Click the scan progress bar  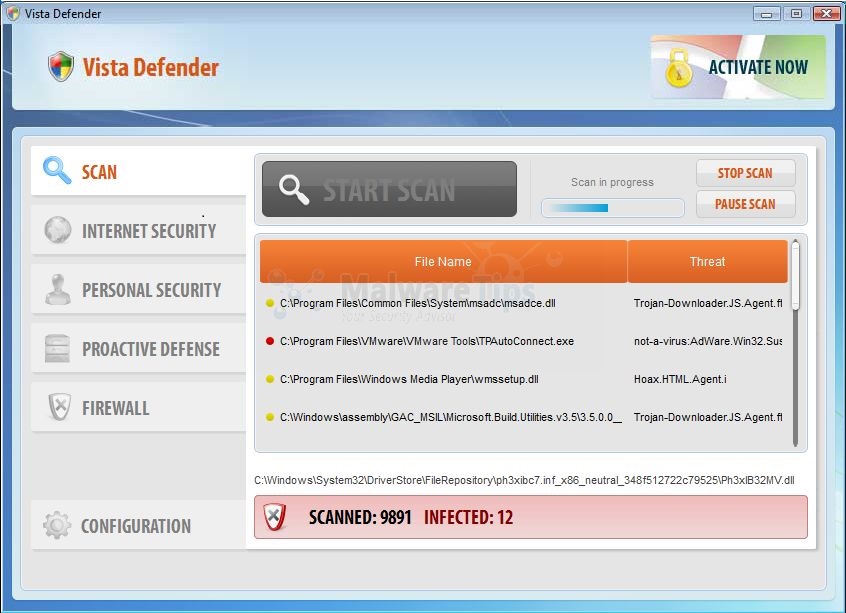click(x=613, y=208)
